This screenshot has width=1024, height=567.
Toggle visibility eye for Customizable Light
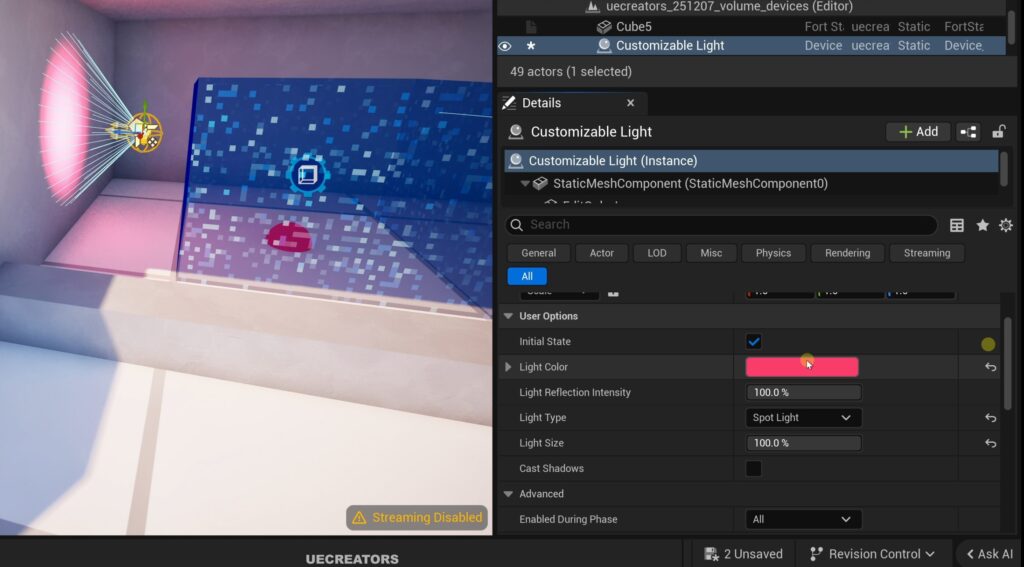[505, 46]
